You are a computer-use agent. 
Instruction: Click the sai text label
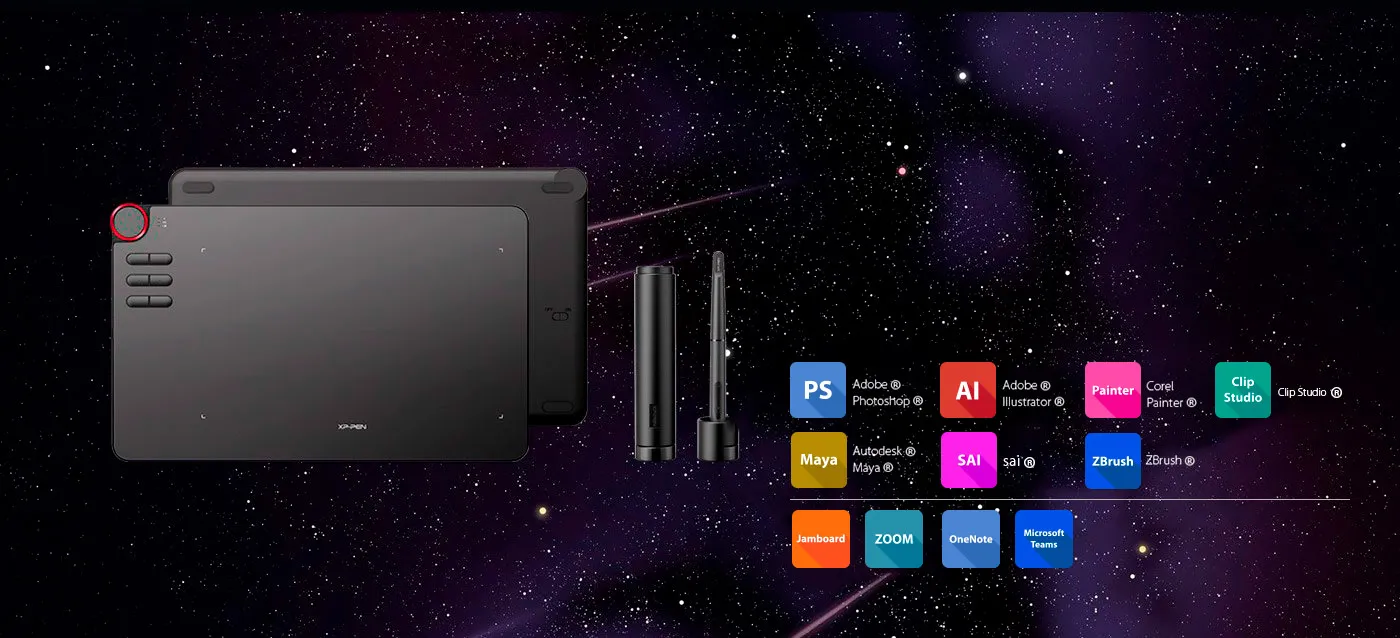[x=1018, y=462]
